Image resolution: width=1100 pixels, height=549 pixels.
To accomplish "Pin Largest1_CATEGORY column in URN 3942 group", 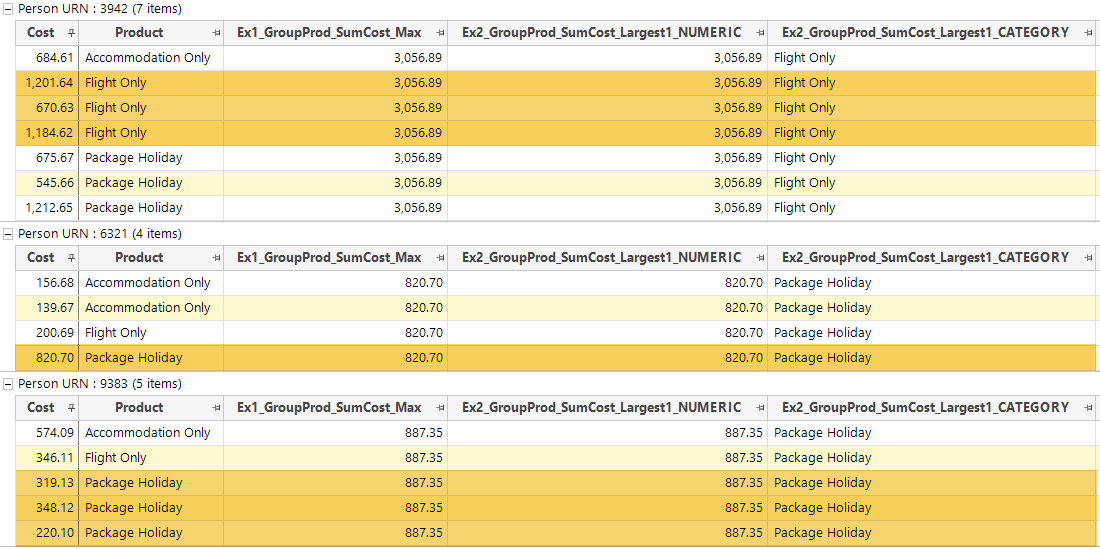I will pos(1088,33).
